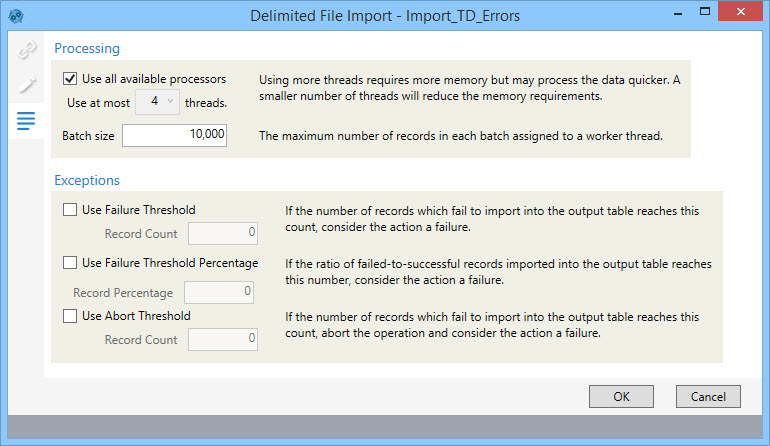Select the pencil edit sidebar tab
This screenshot has height=446, width=770.
click(26, 85)
